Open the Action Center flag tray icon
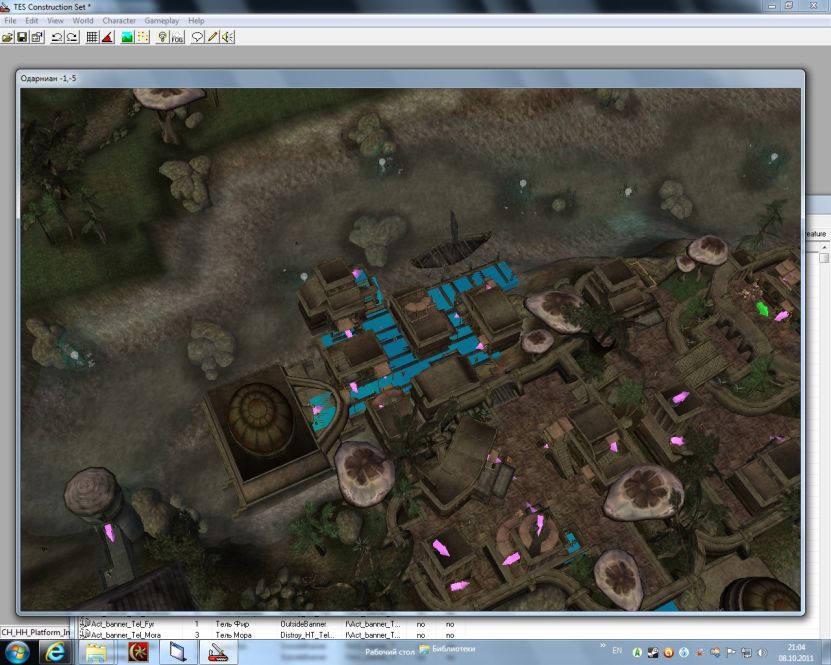 730,652
